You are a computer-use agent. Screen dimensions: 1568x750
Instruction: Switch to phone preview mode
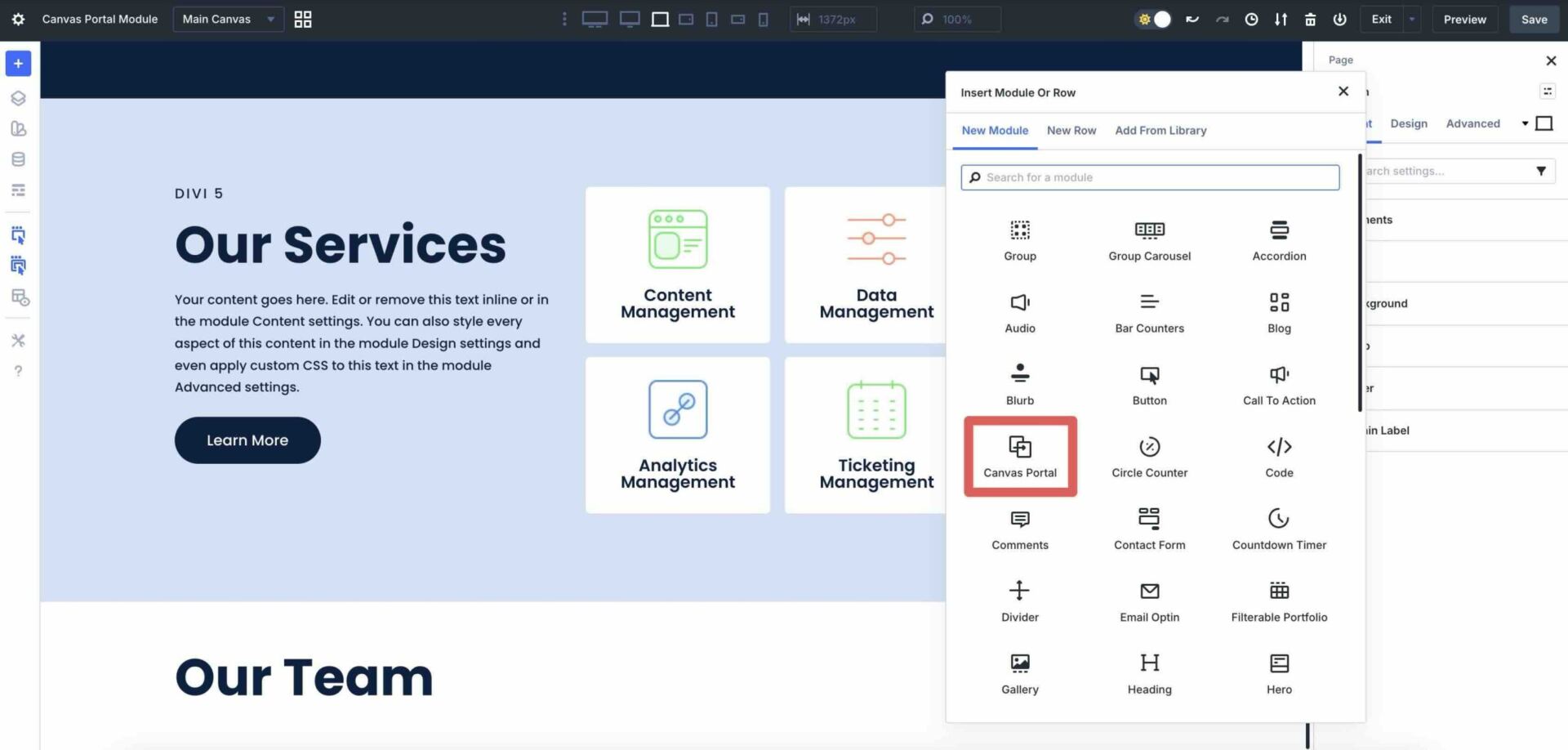[764, 19]
